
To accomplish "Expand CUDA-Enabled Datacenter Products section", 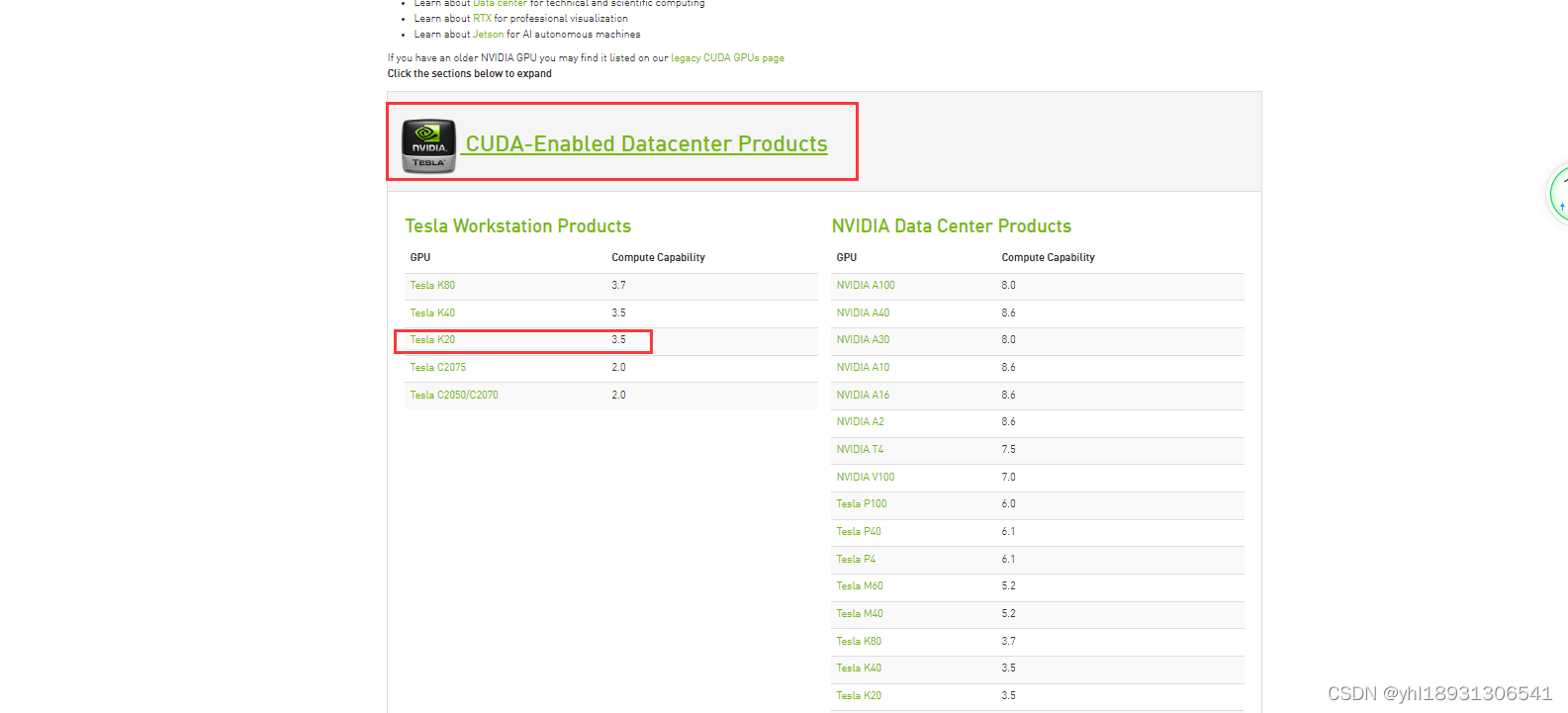I will tap(646, 144).
